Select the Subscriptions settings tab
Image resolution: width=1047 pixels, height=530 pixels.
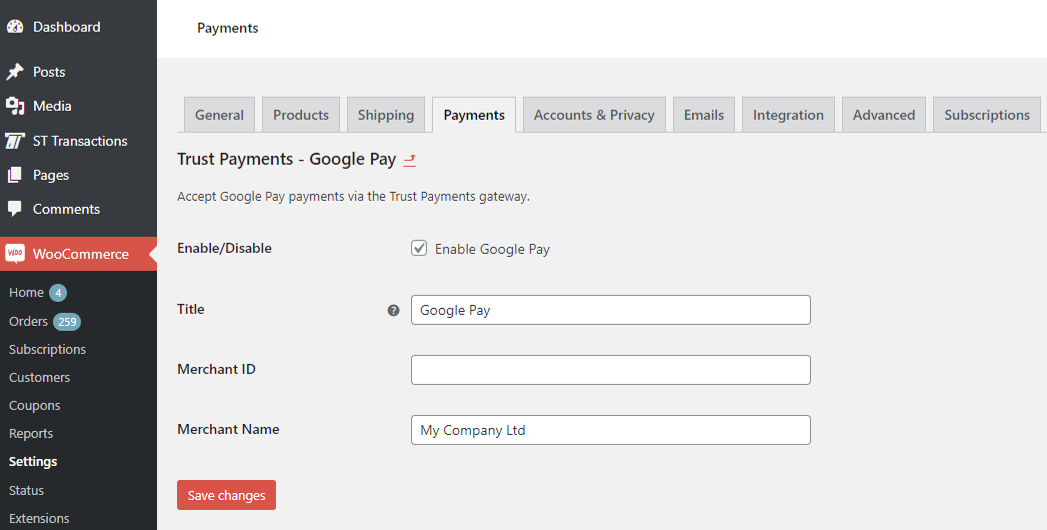[x=986, y=115]
